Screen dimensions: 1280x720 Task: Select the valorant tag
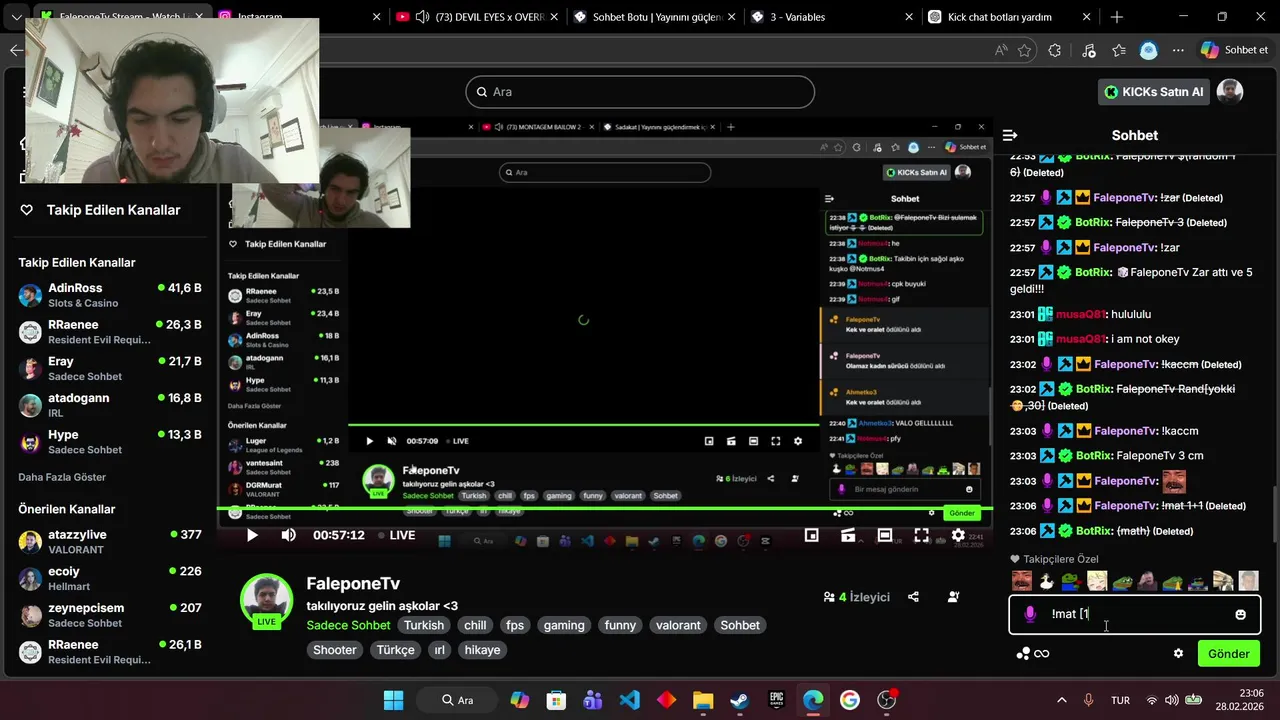point(678,625)
